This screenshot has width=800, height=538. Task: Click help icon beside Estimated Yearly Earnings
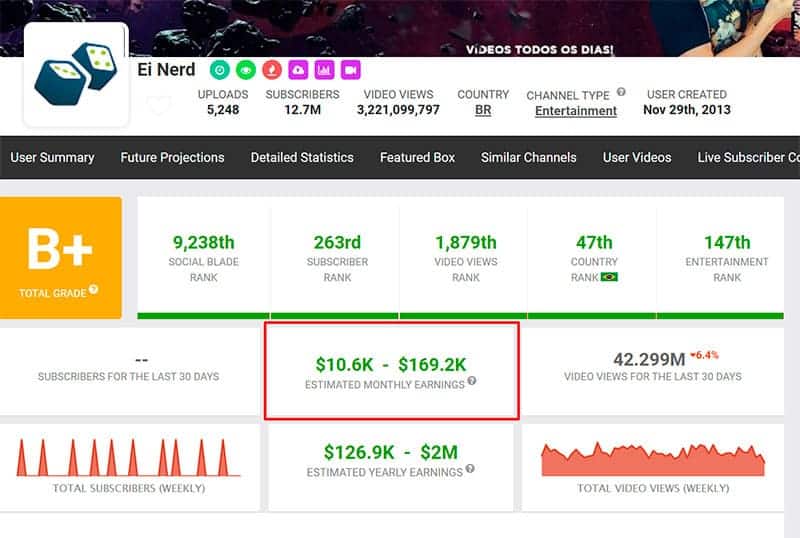coord(470,468)
